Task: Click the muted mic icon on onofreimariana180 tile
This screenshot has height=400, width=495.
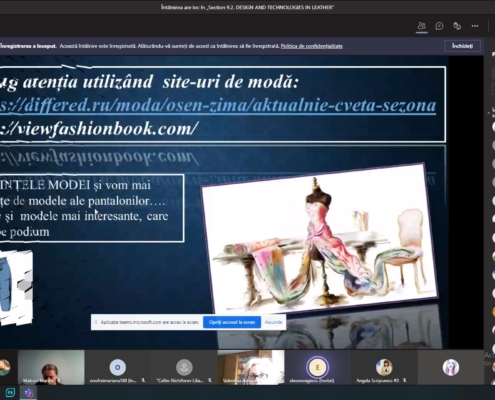Action: pos(143,380)
